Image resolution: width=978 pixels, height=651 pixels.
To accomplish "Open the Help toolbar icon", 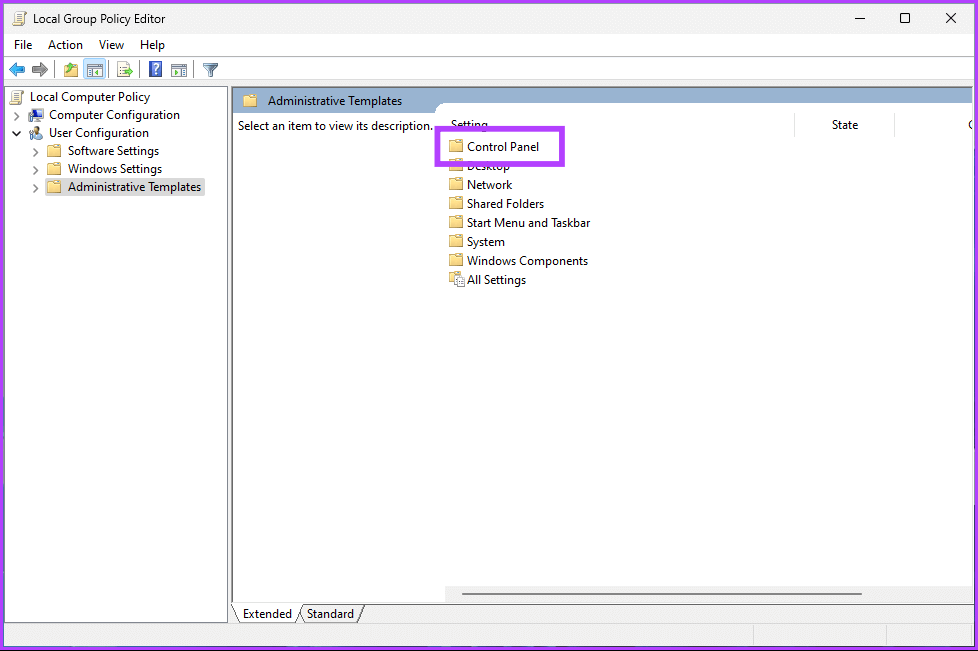I will tap(155, 70).
